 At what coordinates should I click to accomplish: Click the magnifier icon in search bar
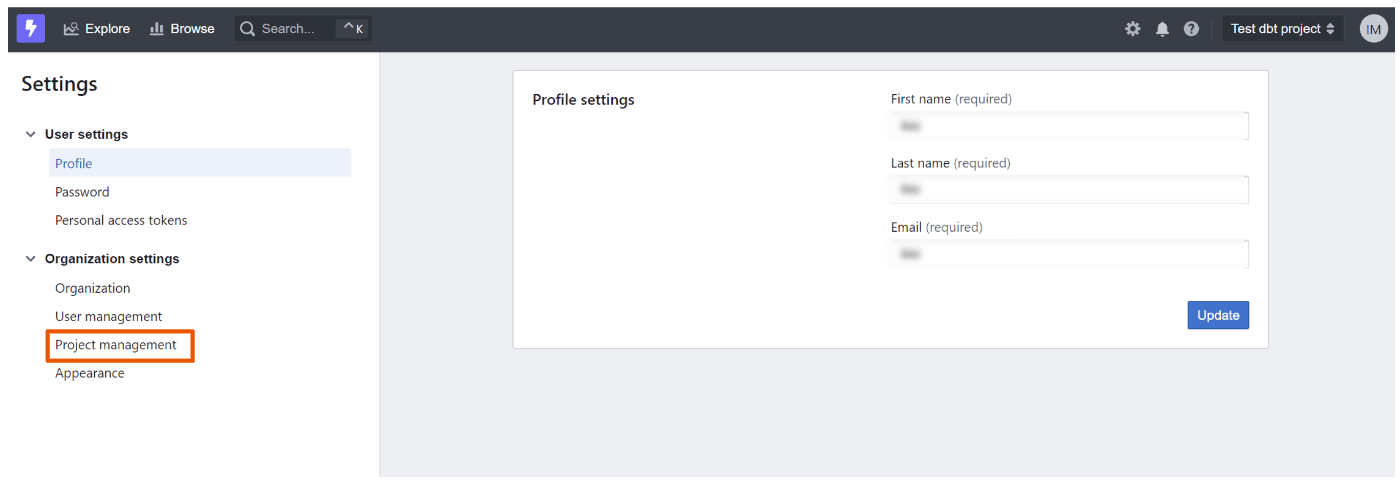point(248,29)
